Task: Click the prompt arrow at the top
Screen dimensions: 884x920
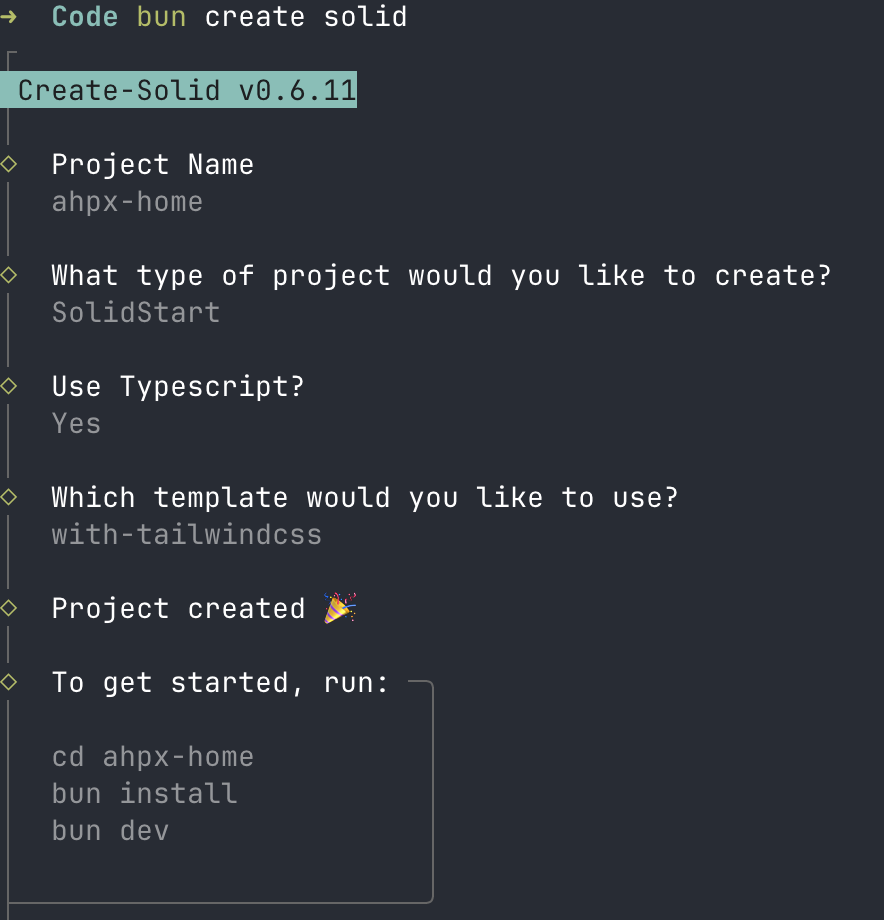Action: tap(9, 17)
